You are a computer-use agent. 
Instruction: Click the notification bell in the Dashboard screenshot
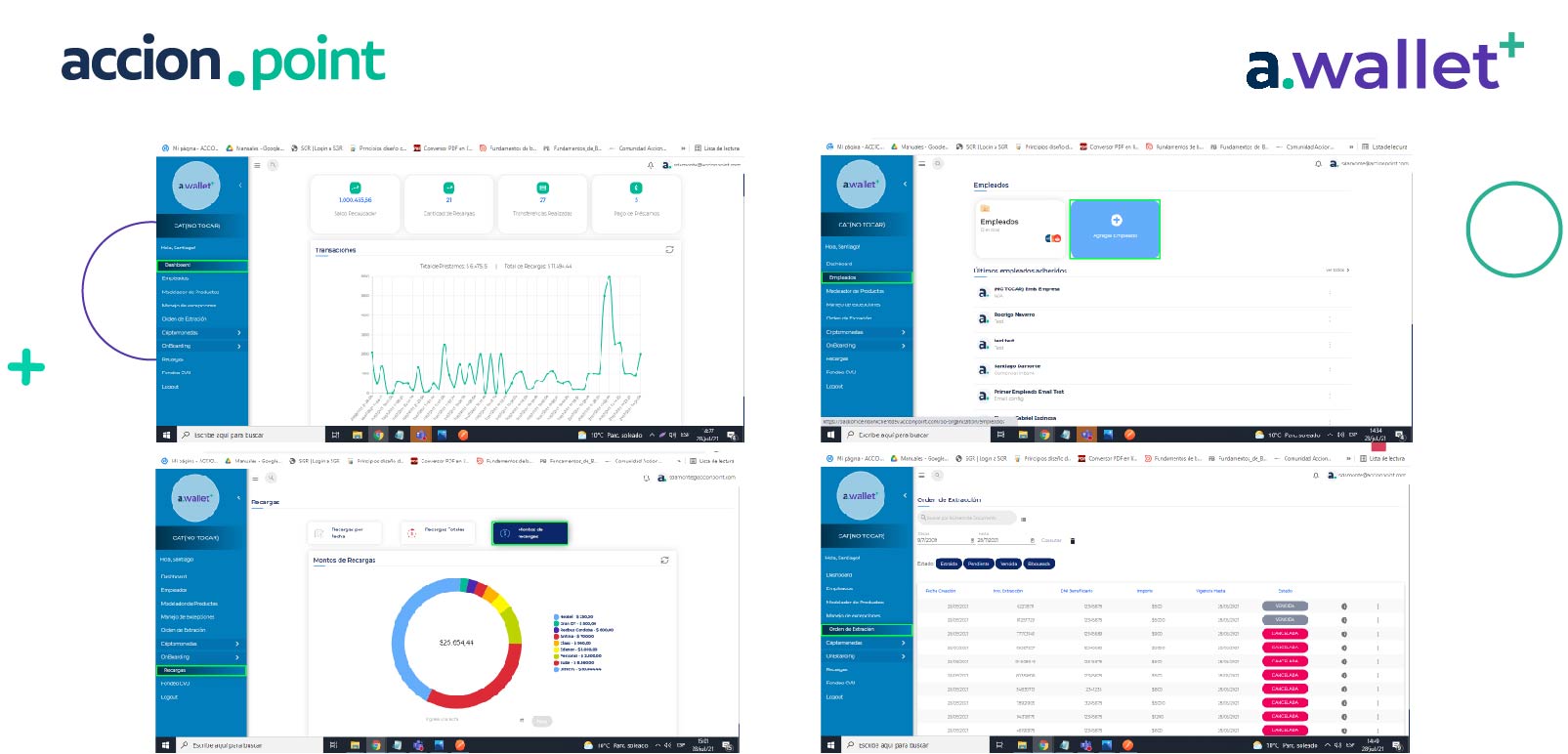651,165
